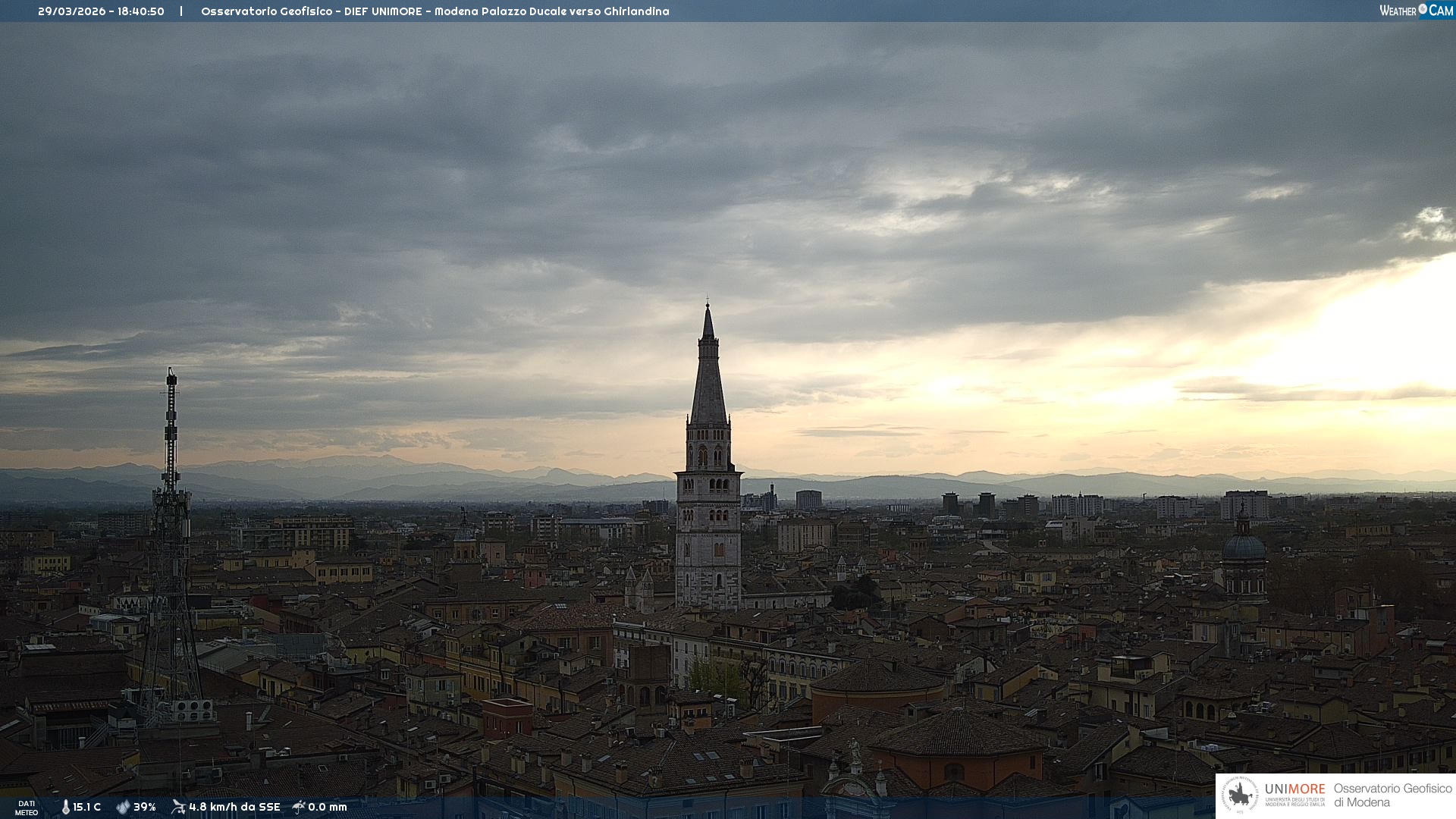Click the 15.1 C temperature reading
Image resolution: width=1456 pixels, height=819 pixels.
[87, 807]
